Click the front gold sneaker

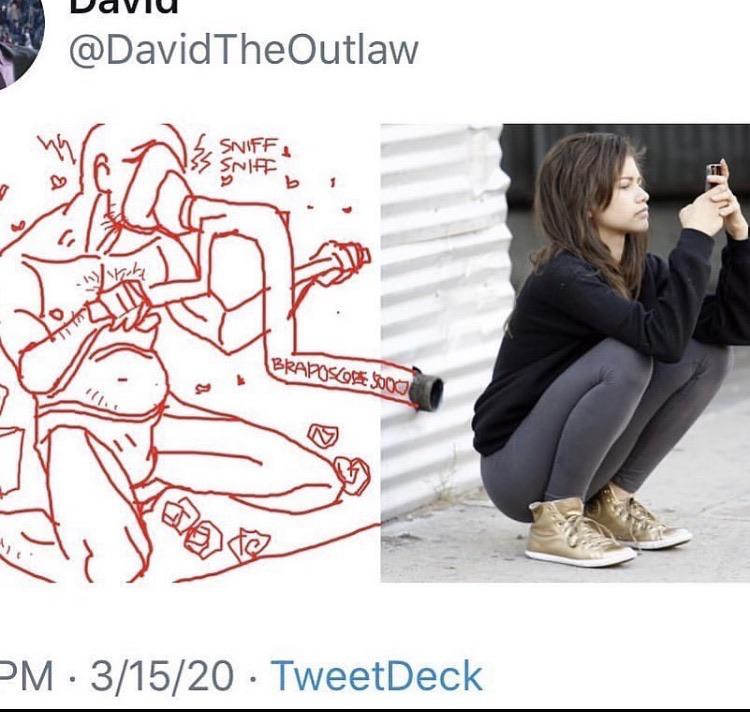tap(577, 533)
